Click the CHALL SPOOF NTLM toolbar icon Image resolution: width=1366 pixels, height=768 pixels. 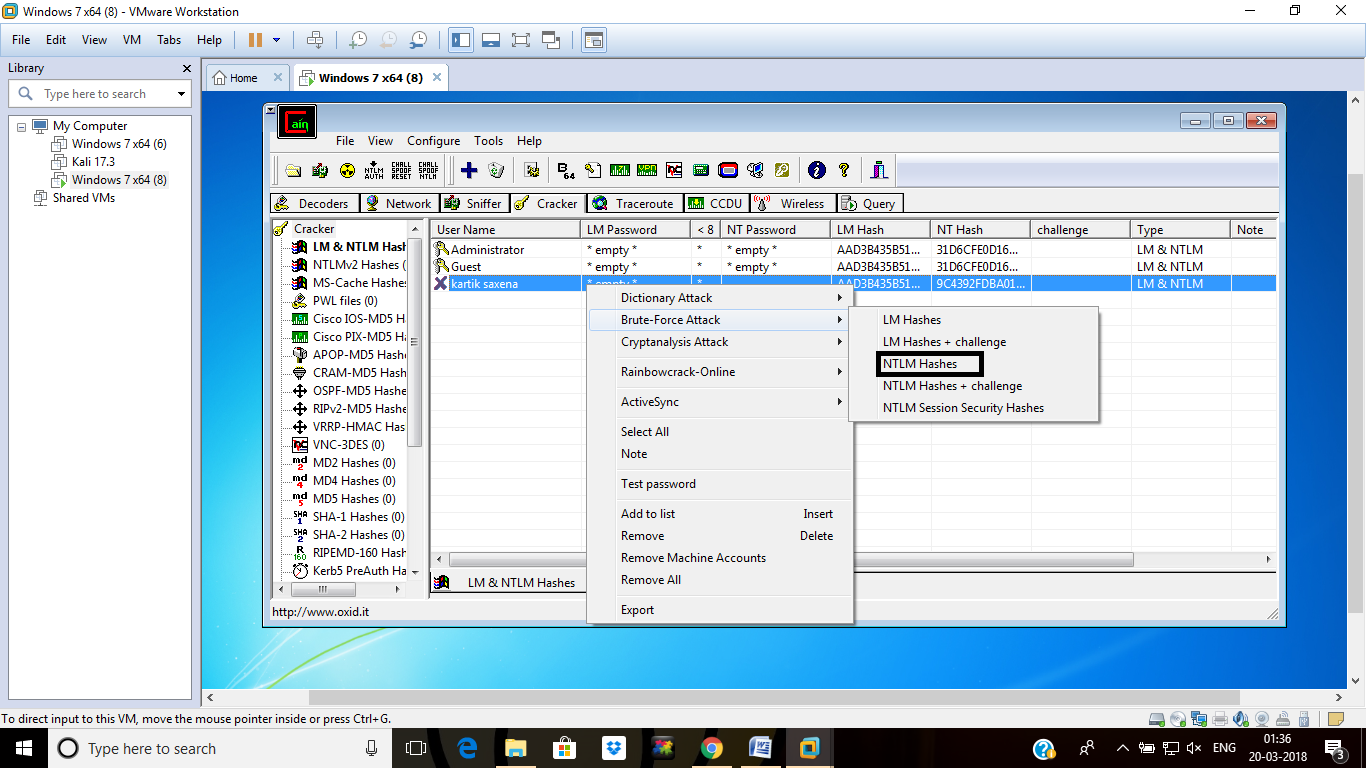tap(428, 170)
